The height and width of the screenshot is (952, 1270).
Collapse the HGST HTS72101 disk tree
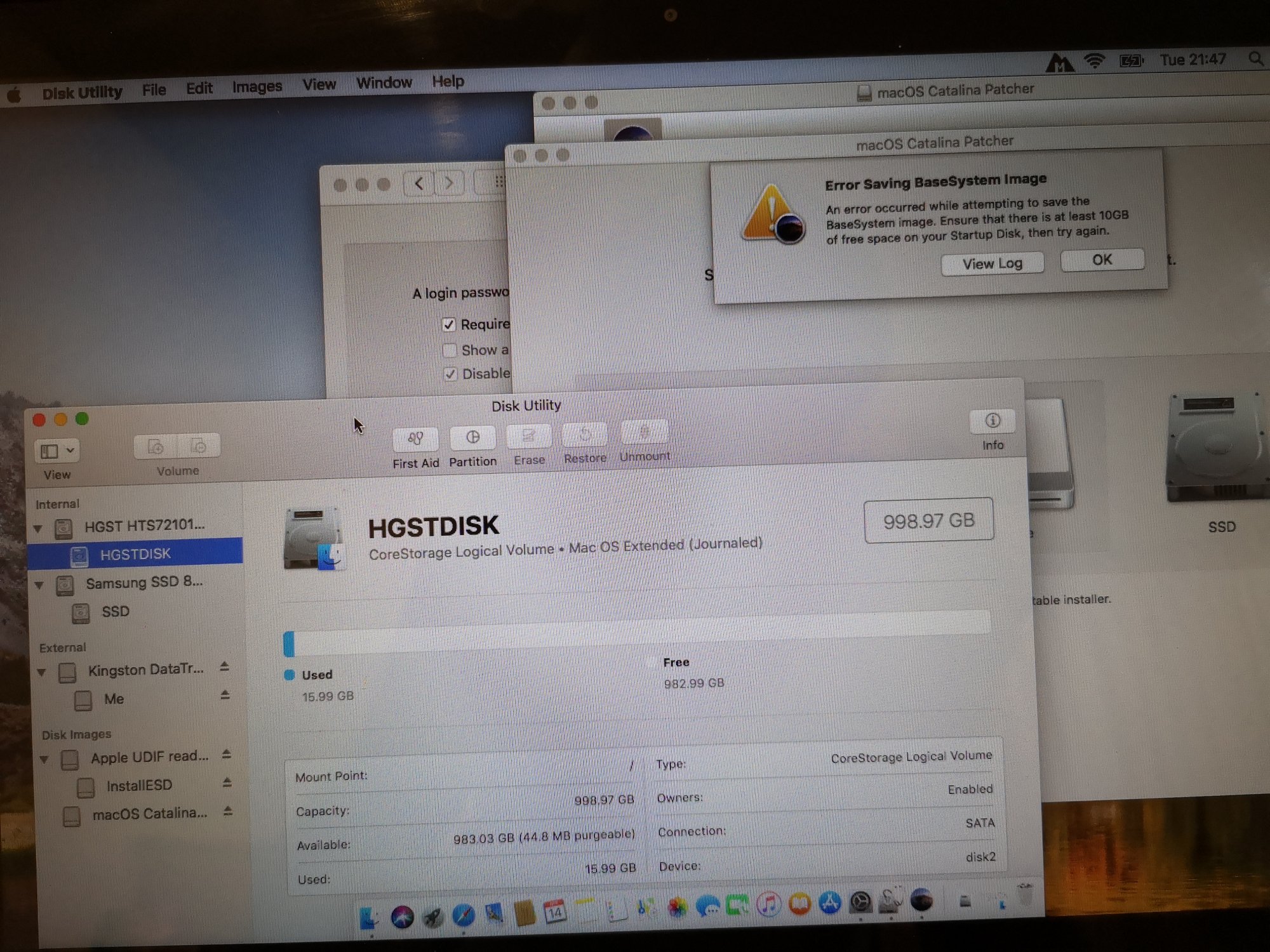tap(38, 528)
